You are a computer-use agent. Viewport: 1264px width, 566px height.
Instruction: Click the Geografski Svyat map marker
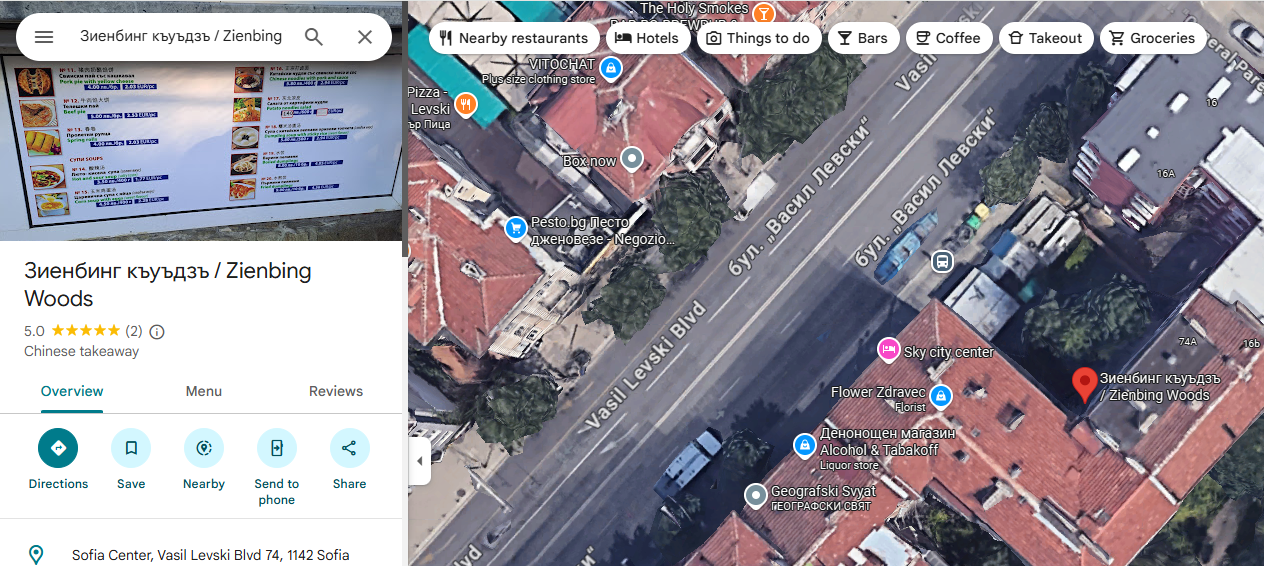(x=757, y=495)
